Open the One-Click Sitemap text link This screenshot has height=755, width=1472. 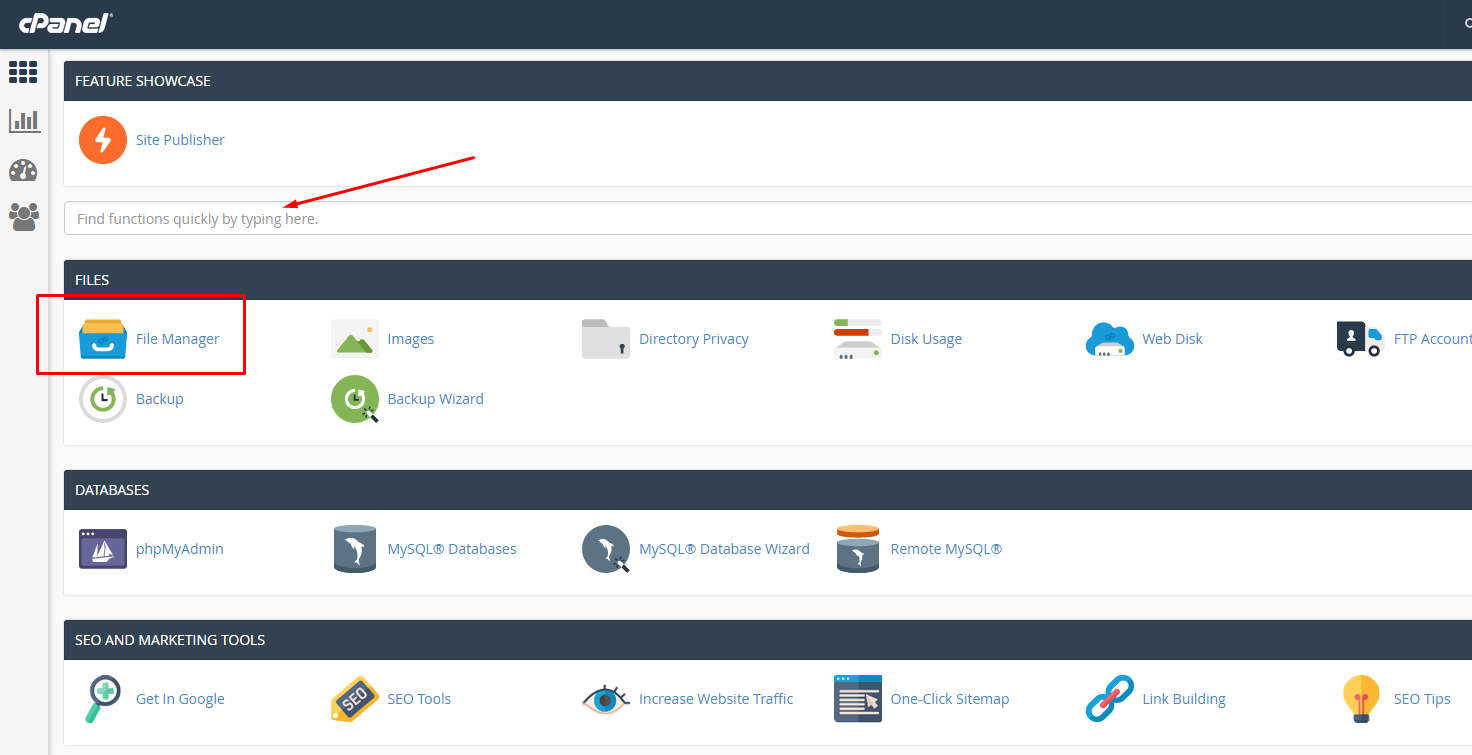coord(950,699)
